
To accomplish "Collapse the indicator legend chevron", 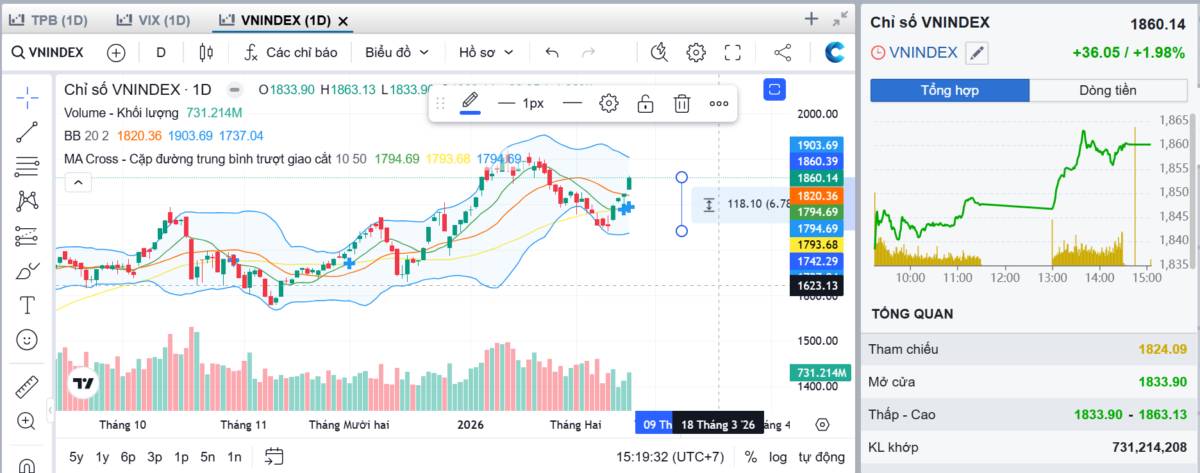I will coord(78,182).
